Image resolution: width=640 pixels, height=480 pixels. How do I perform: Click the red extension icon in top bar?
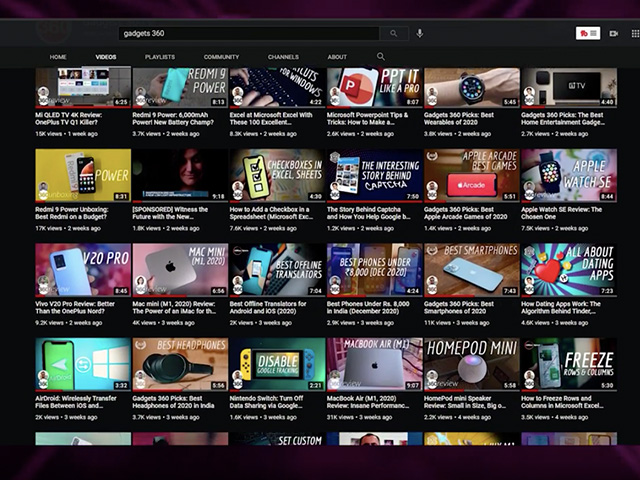583,33
